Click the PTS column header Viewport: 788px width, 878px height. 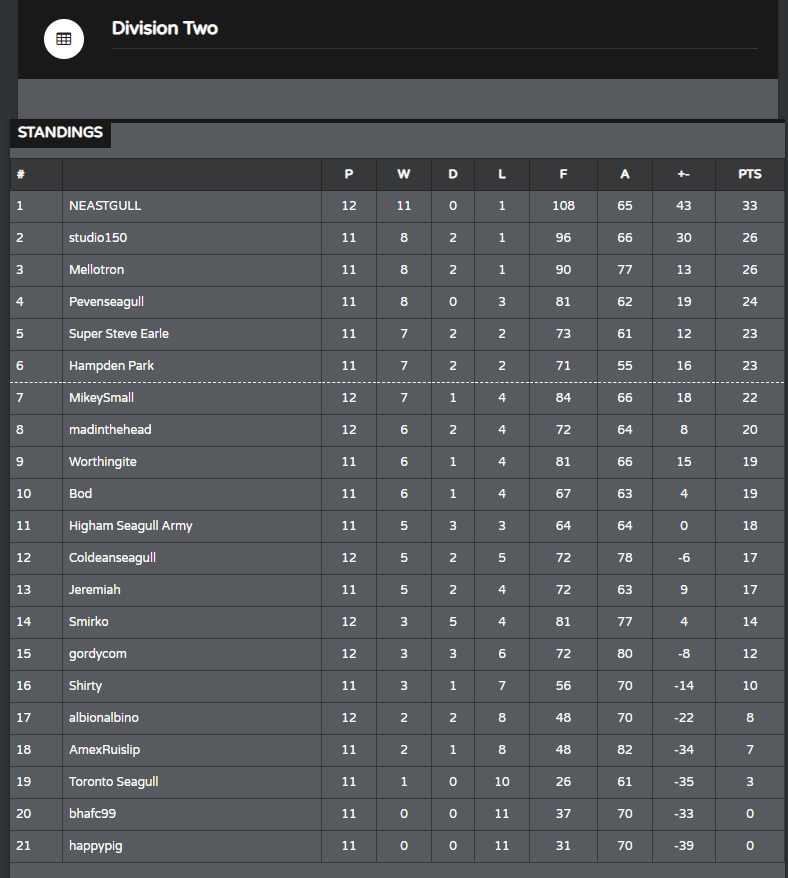749,174
